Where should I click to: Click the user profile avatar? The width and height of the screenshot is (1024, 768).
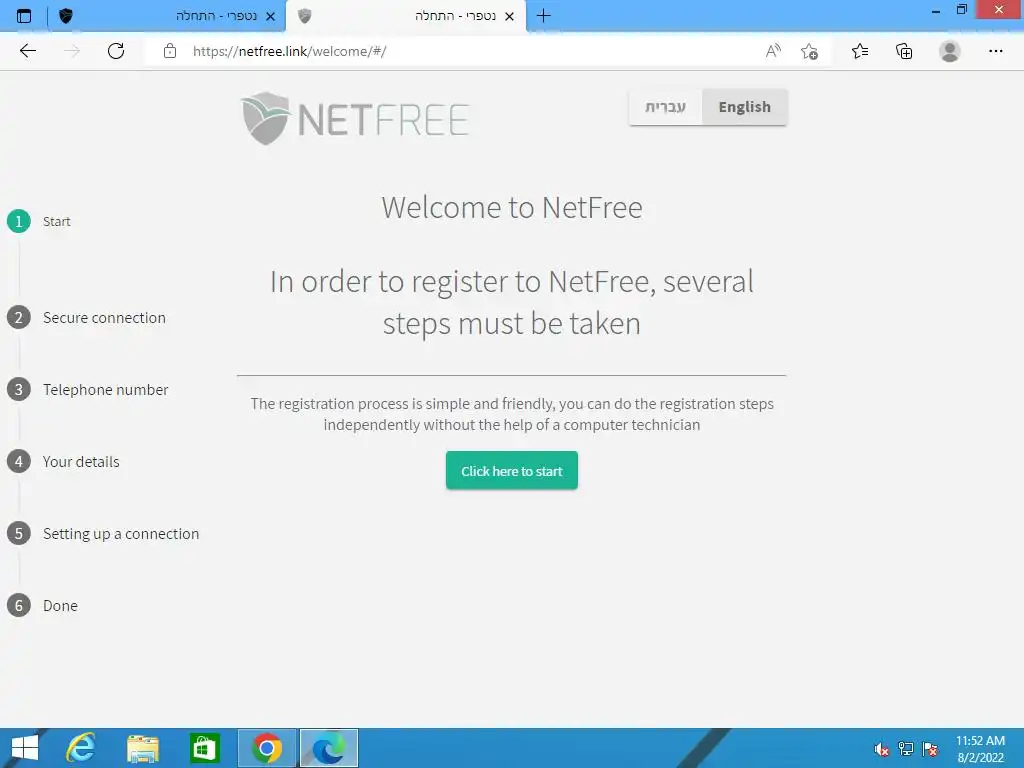[x=950, y=51]
